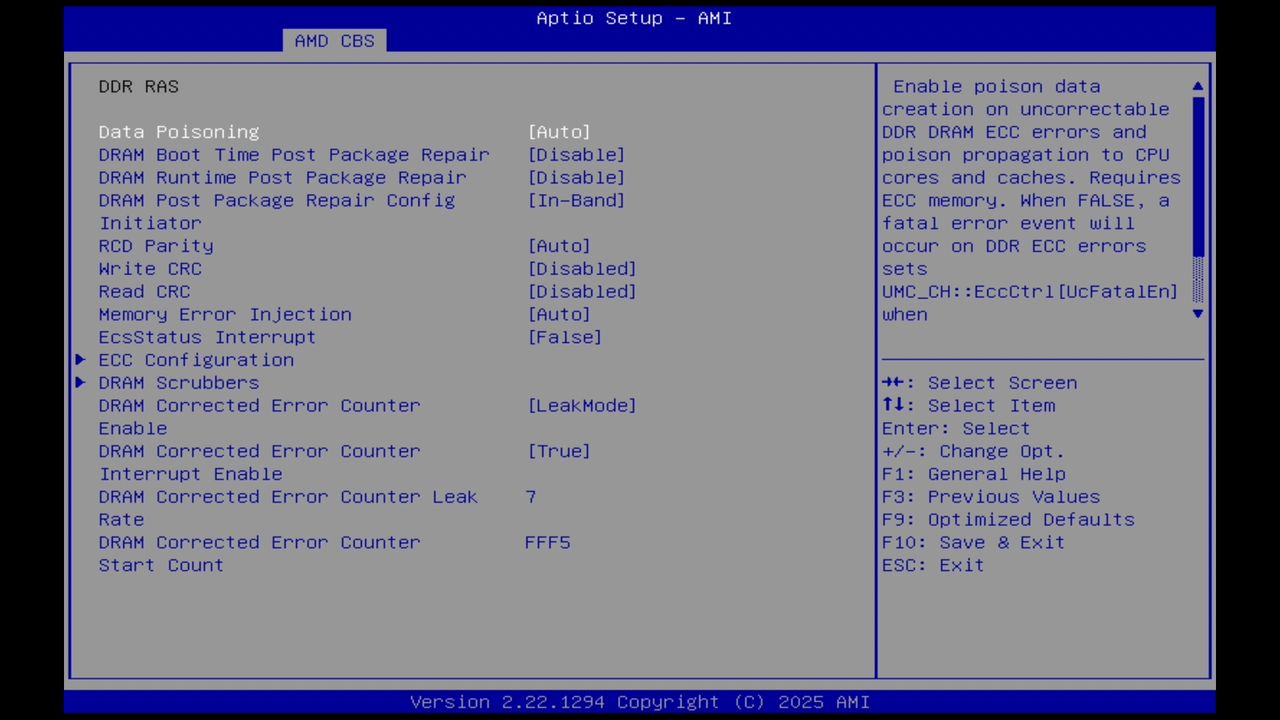Switch to the AMD CBS tab
The width and height of the screenshot is (1280, 720).
point(335,40)
